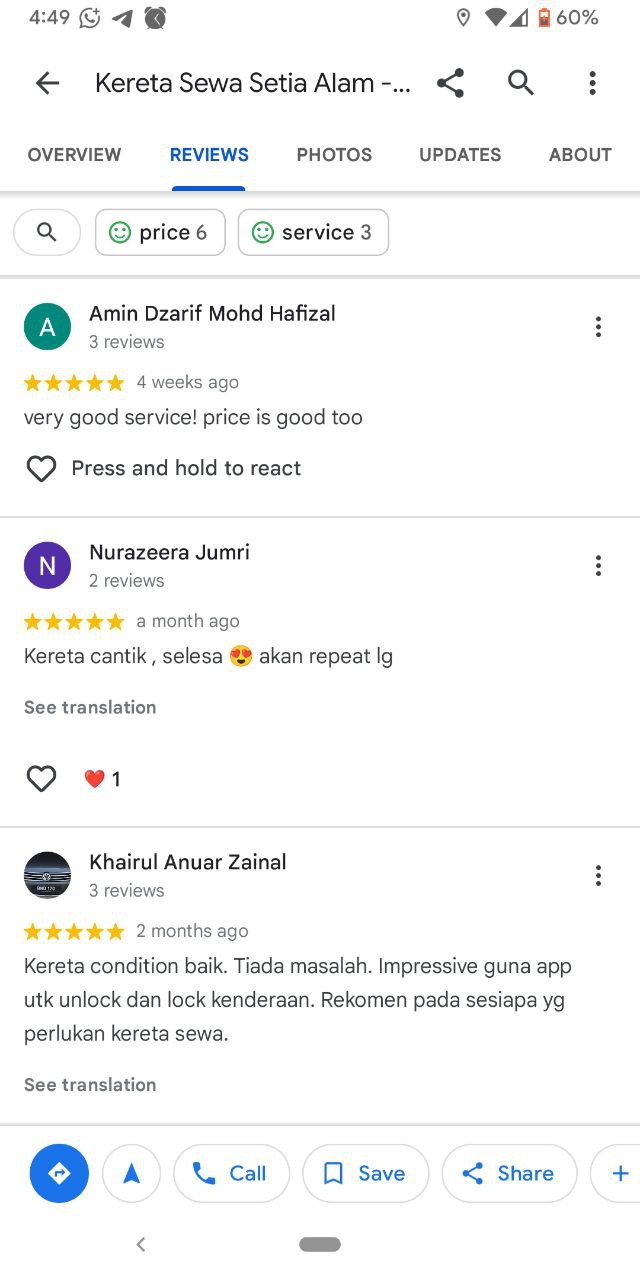Switch to the Overview tab
Screen dimensions: 640x1280
pos(74,155)
